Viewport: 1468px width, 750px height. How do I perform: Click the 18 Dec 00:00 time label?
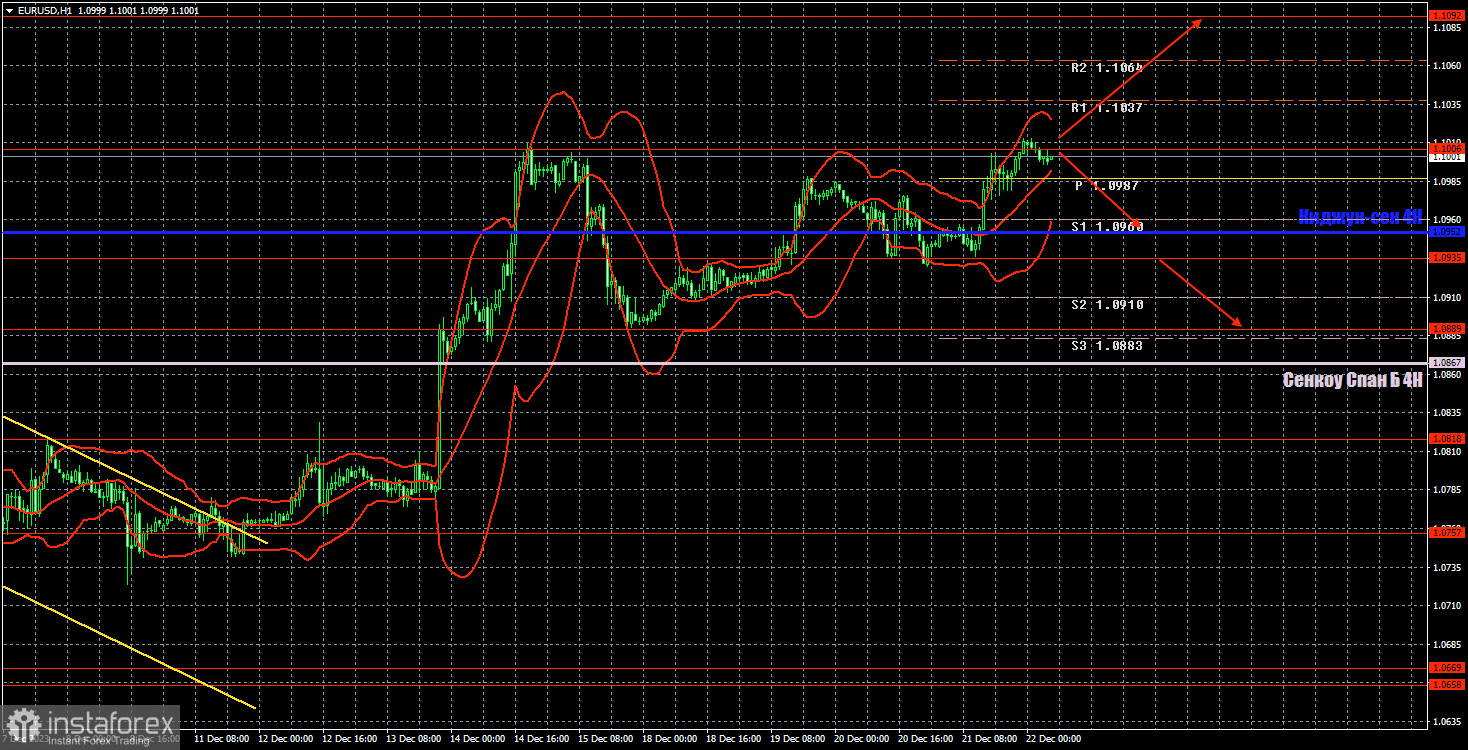670,739
